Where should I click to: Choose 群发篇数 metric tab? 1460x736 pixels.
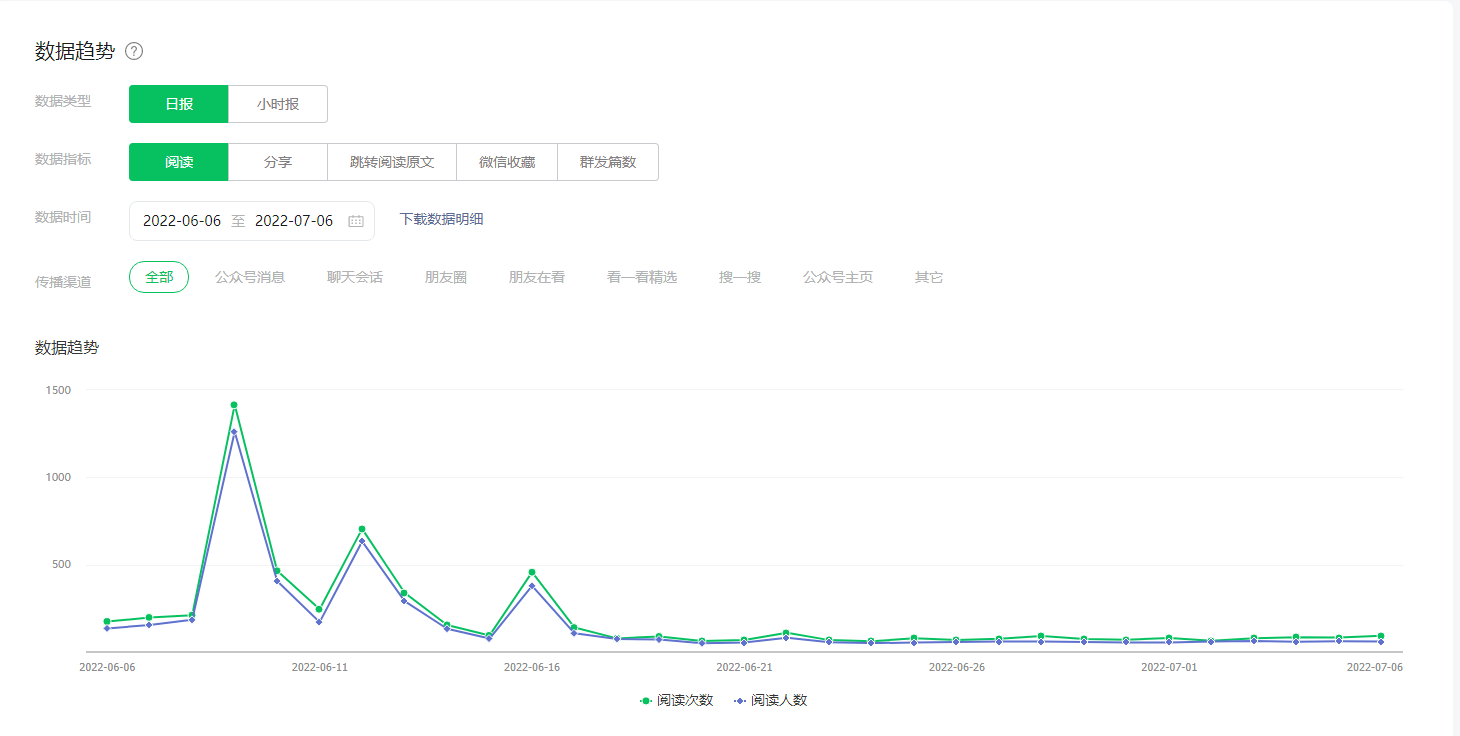pos(608,162)
